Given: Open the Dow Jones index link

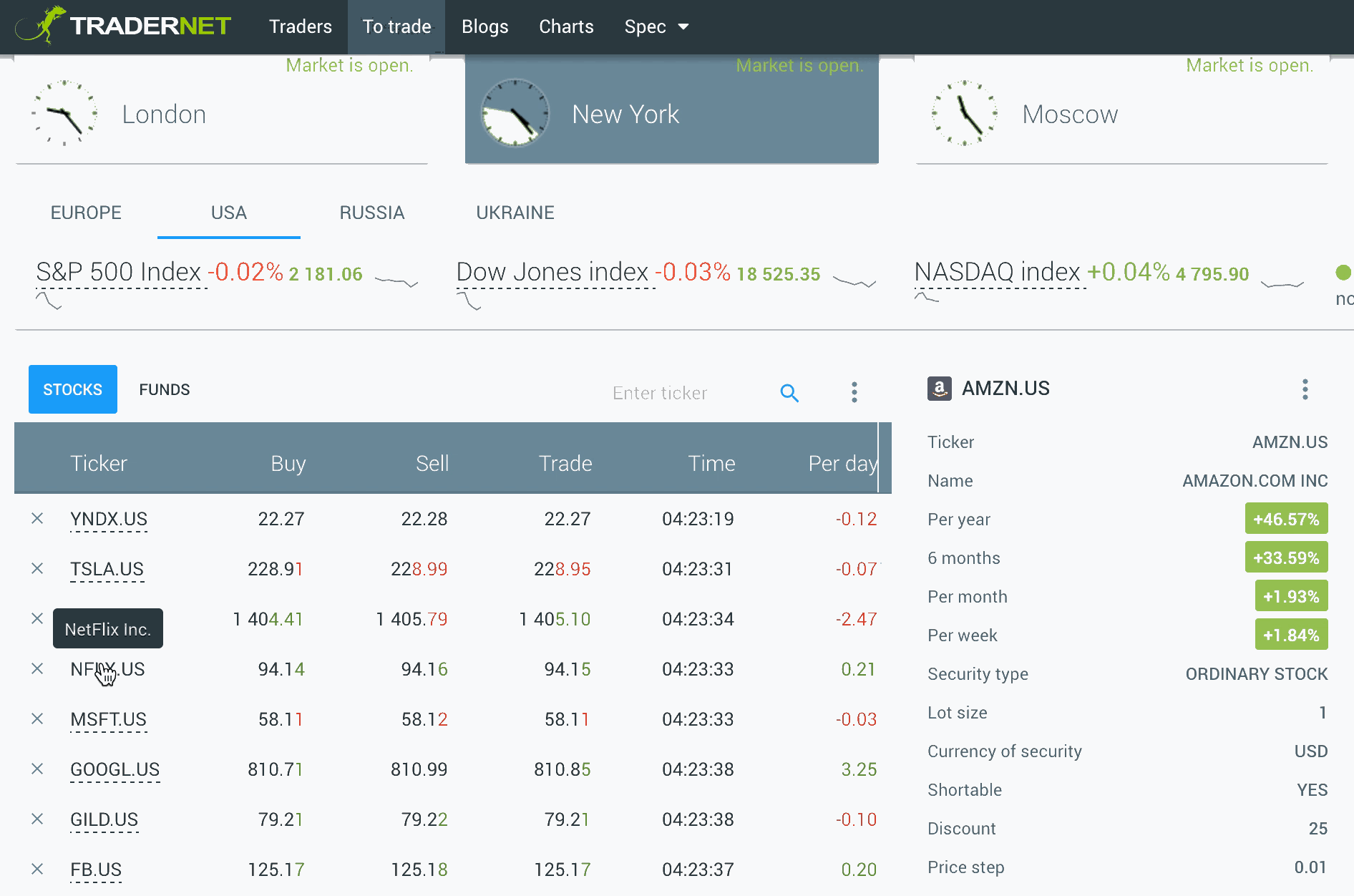Looking at the screenshot, I should pos(552,272).
